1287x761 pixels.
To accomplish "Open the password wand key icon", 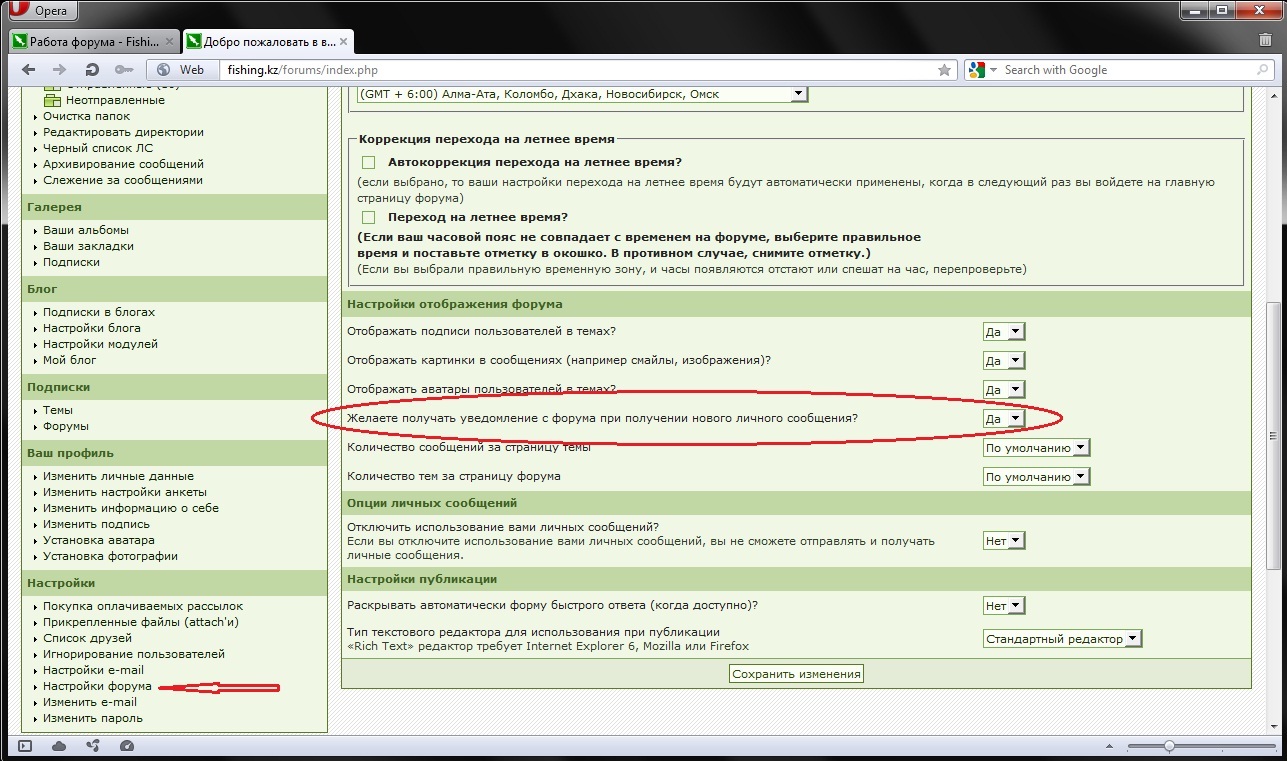I will point(124,70).
